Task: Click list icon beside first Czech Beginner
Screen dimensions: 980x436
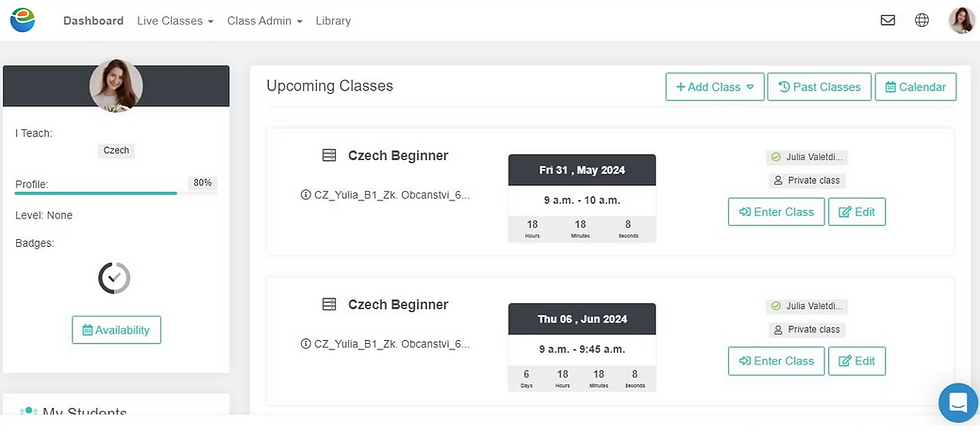Action: point(329,156)
